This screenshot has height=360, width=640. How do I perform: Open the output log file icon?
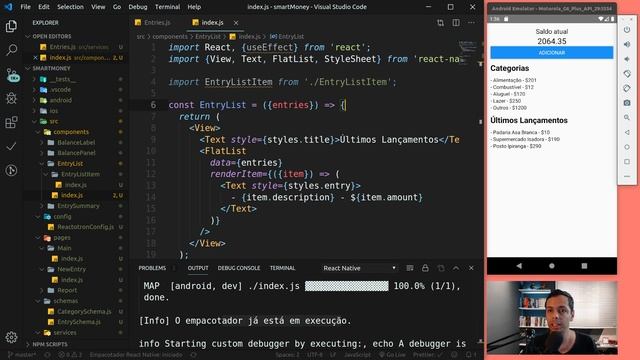[441, 268]
